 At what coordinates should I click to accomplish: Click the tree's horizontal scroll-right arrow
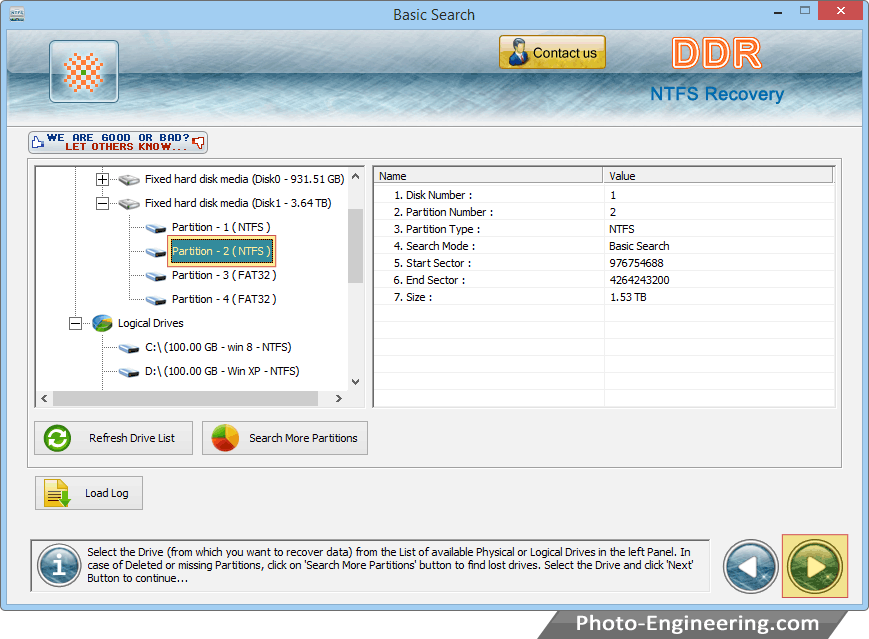339,398
